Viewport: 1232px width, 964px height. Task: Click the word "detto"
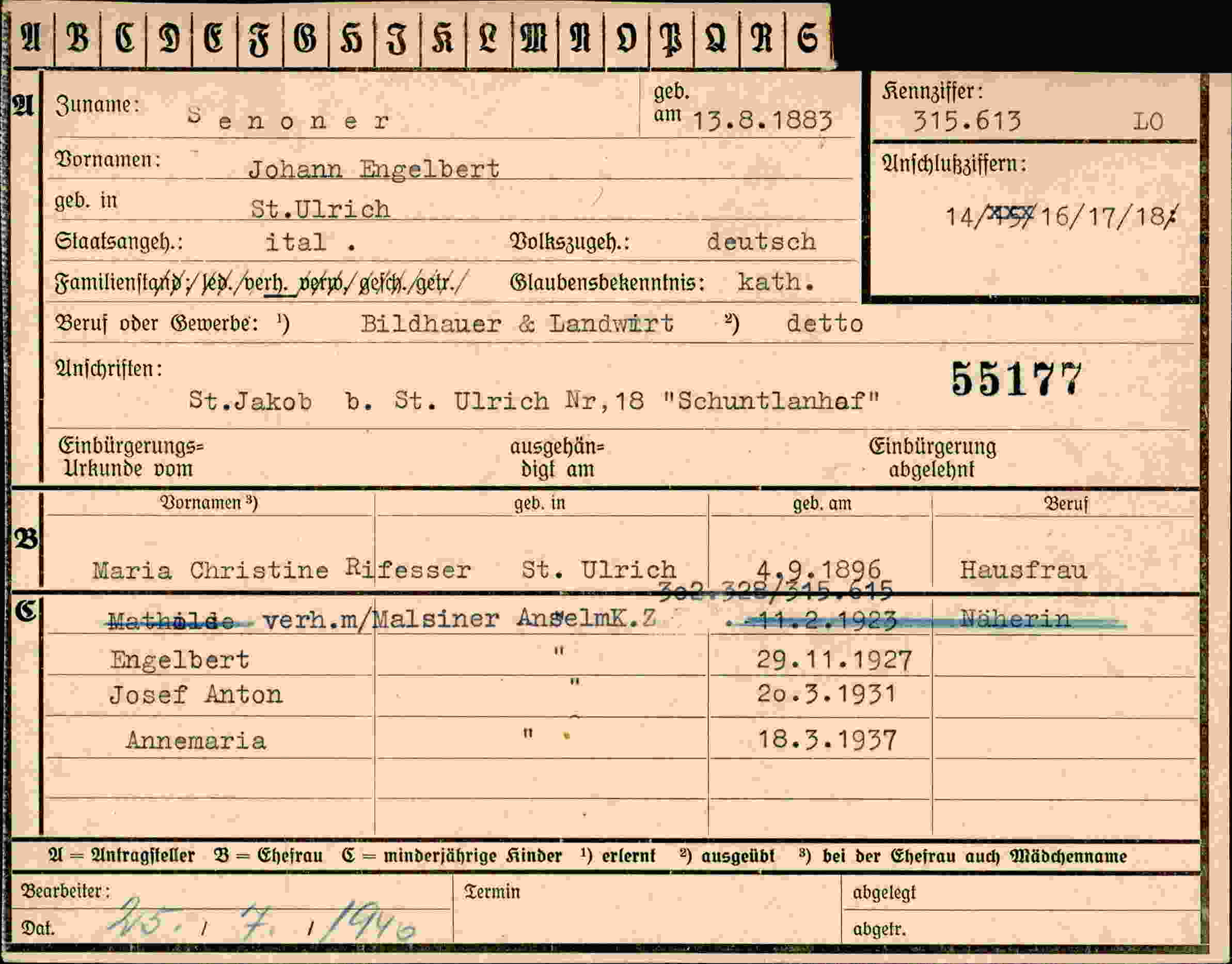(825, 323)
